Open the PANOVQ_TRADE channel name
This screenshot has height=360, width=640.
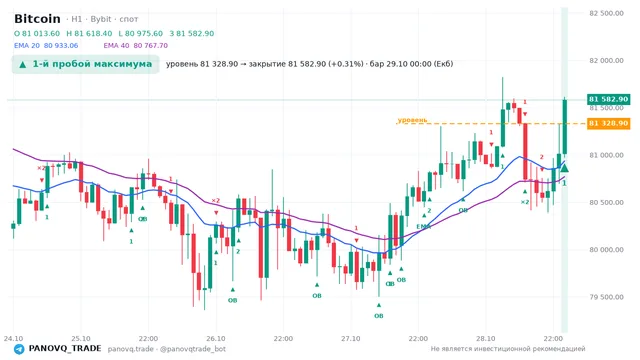point(65,349)
